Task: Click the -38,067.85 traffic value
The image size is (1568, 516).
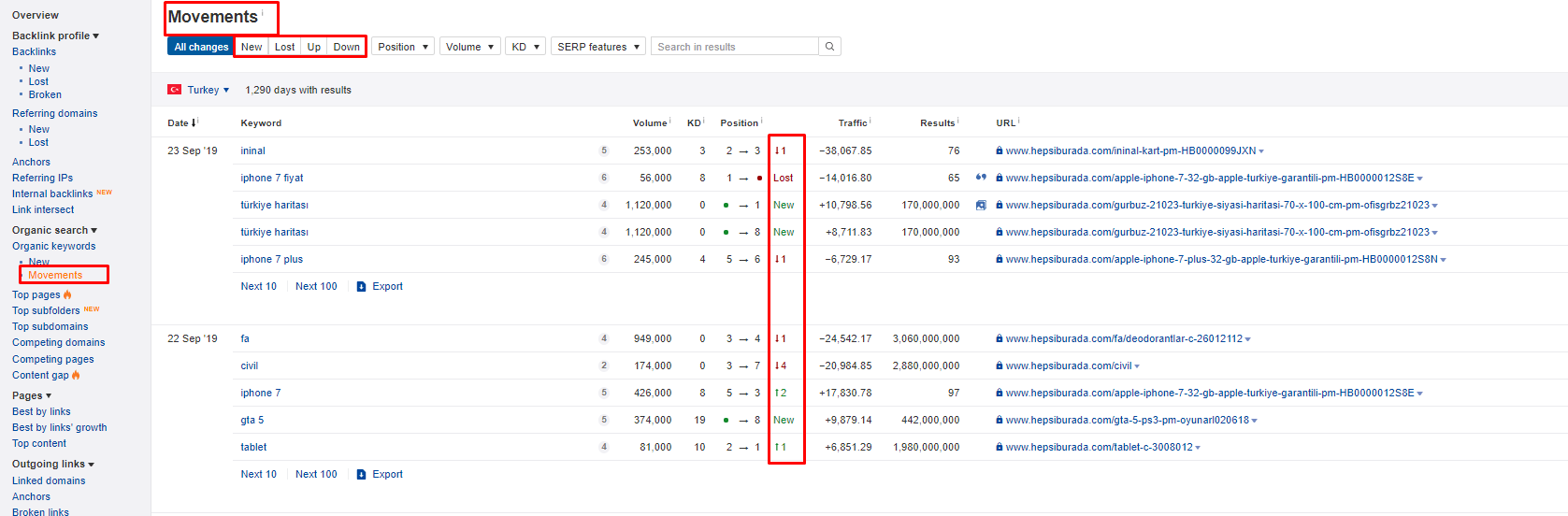Action: (845, 150)
